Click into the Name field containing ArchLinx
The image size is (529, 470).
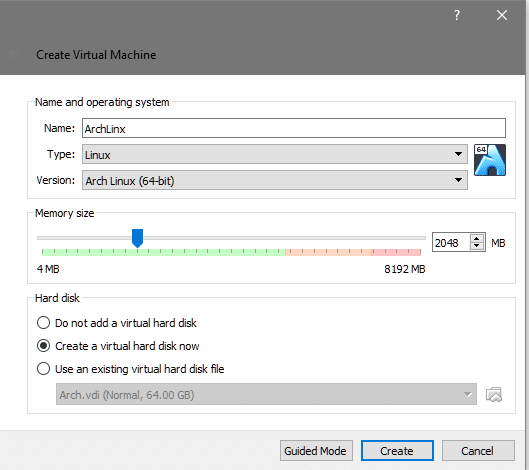pyautogui.click(x=294, y=128)
